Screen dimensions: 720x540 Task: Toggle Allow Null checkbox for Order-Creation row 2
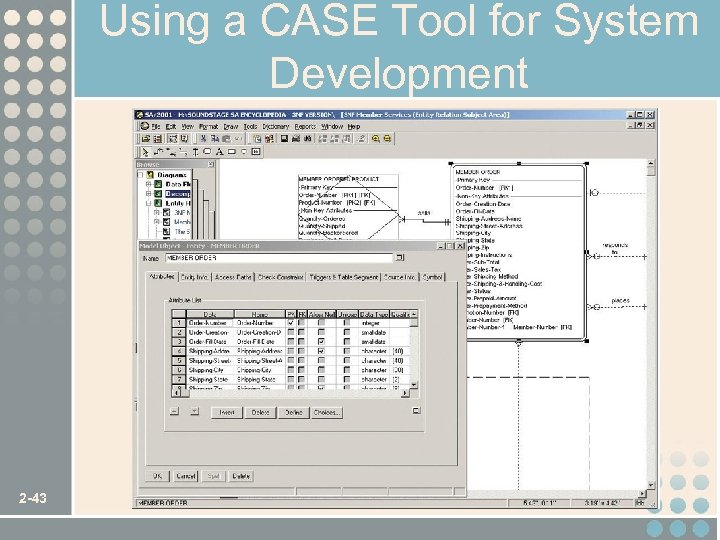[321, 332]
